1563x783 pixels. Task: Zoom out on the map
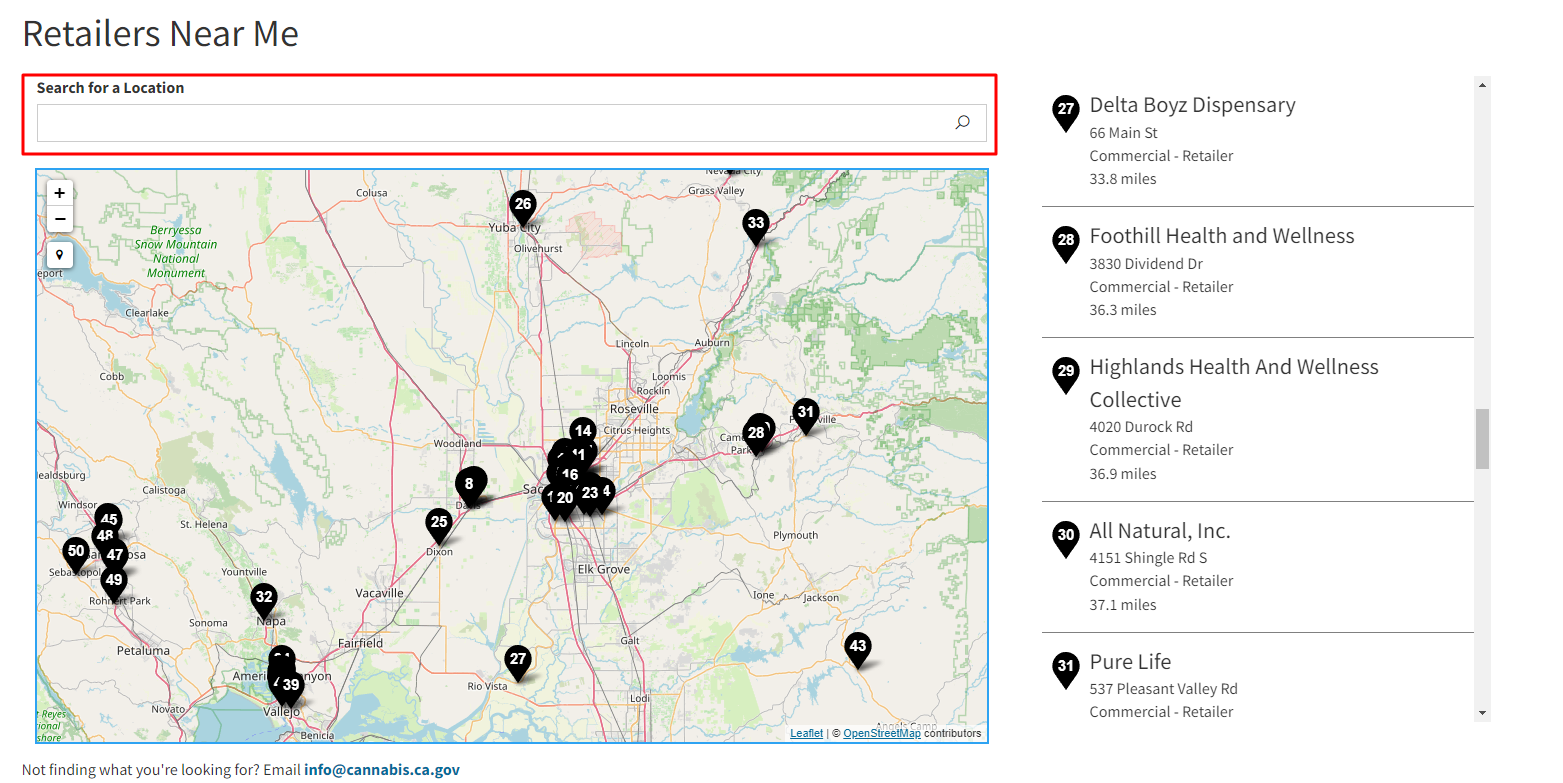tap(60, 219)
